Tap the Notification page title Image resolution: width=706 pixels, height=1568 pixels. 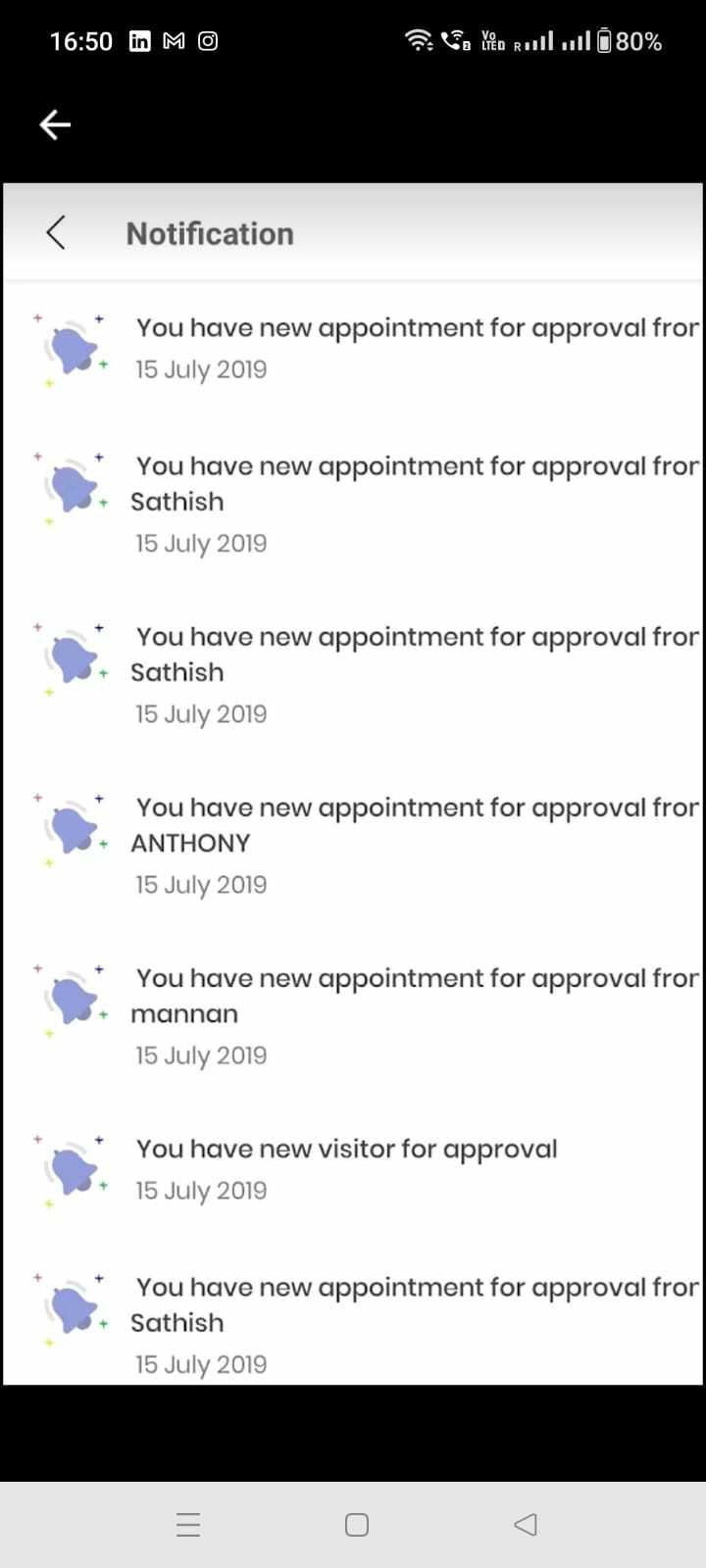(210, 234)
